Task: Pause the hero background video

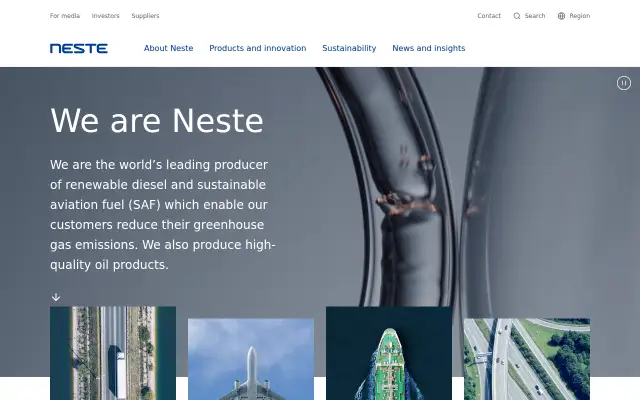Action: click(624, 83)
